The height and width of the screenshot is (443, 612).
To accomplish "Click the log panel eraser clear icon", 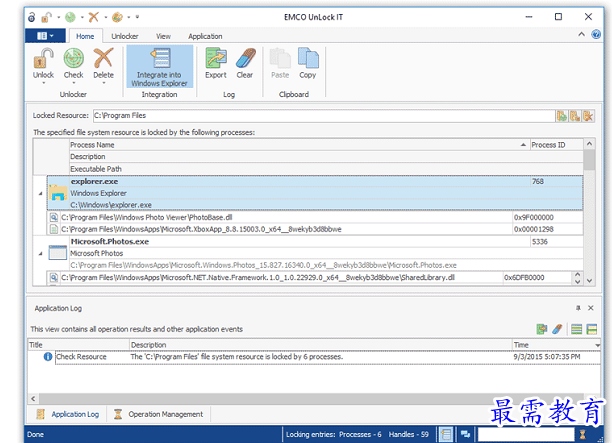I will 557,329.
